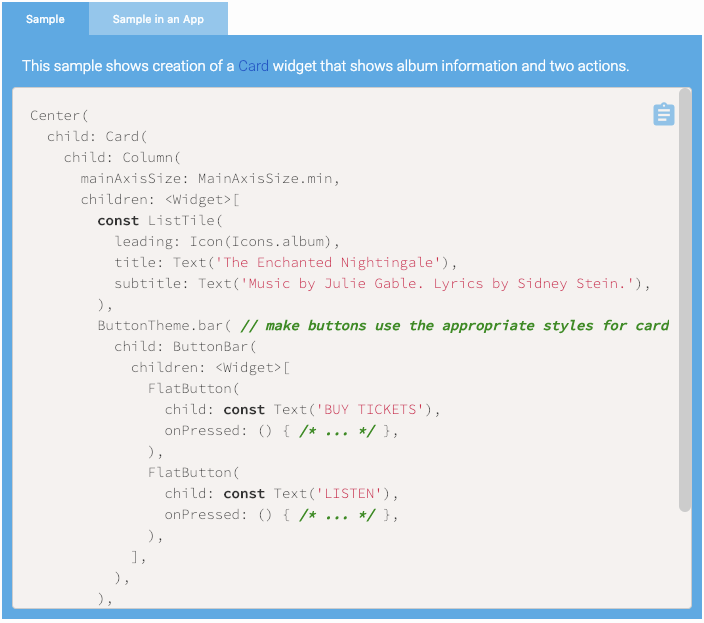Click the 'LISTEN' string

coord(349,493)
